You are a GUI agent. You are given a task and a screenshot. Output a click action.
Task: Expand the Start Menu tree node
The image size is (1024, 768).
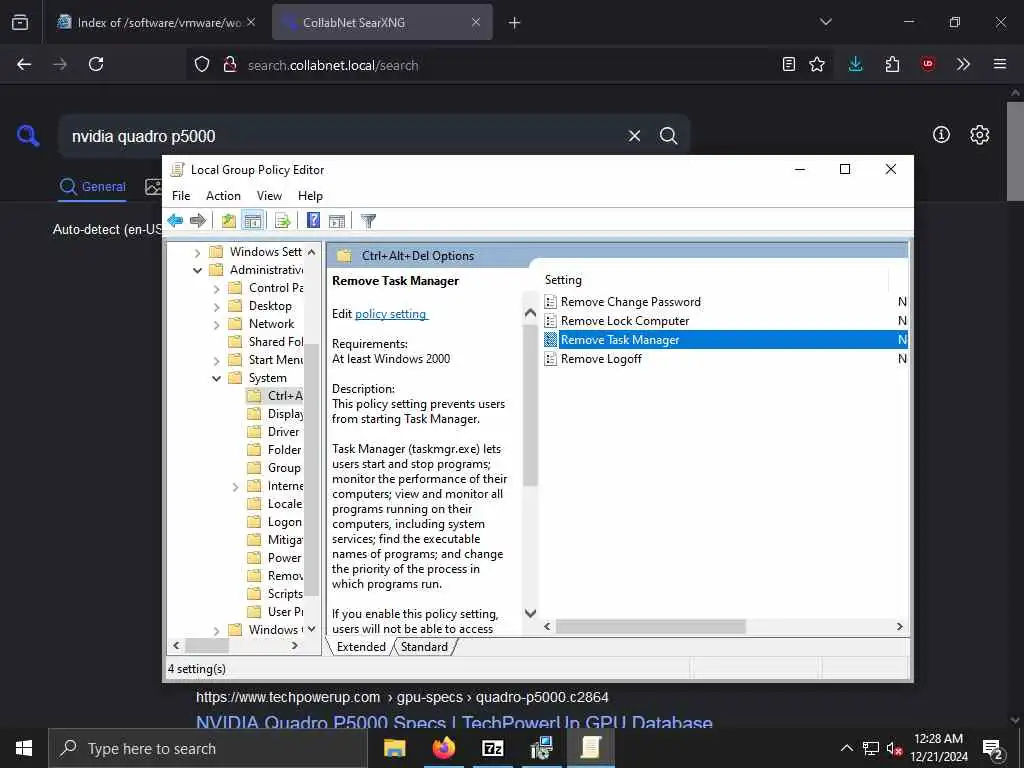pos(216,360)
